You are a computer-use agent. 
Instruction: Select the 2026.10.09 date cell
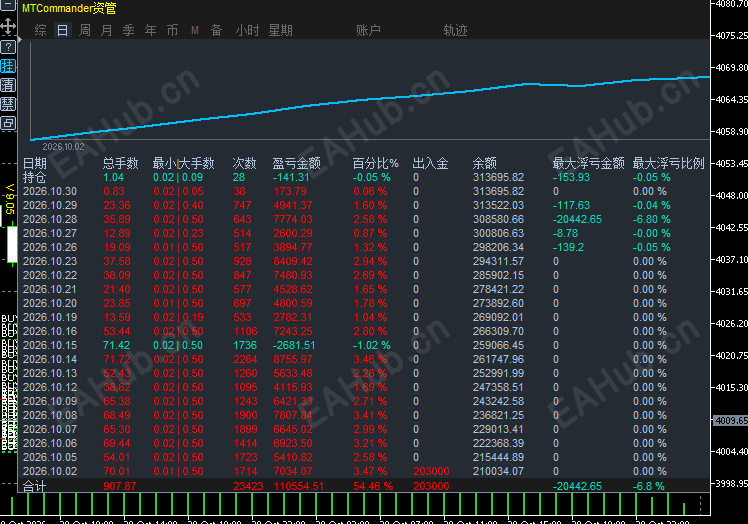click(x=50, y=401)
